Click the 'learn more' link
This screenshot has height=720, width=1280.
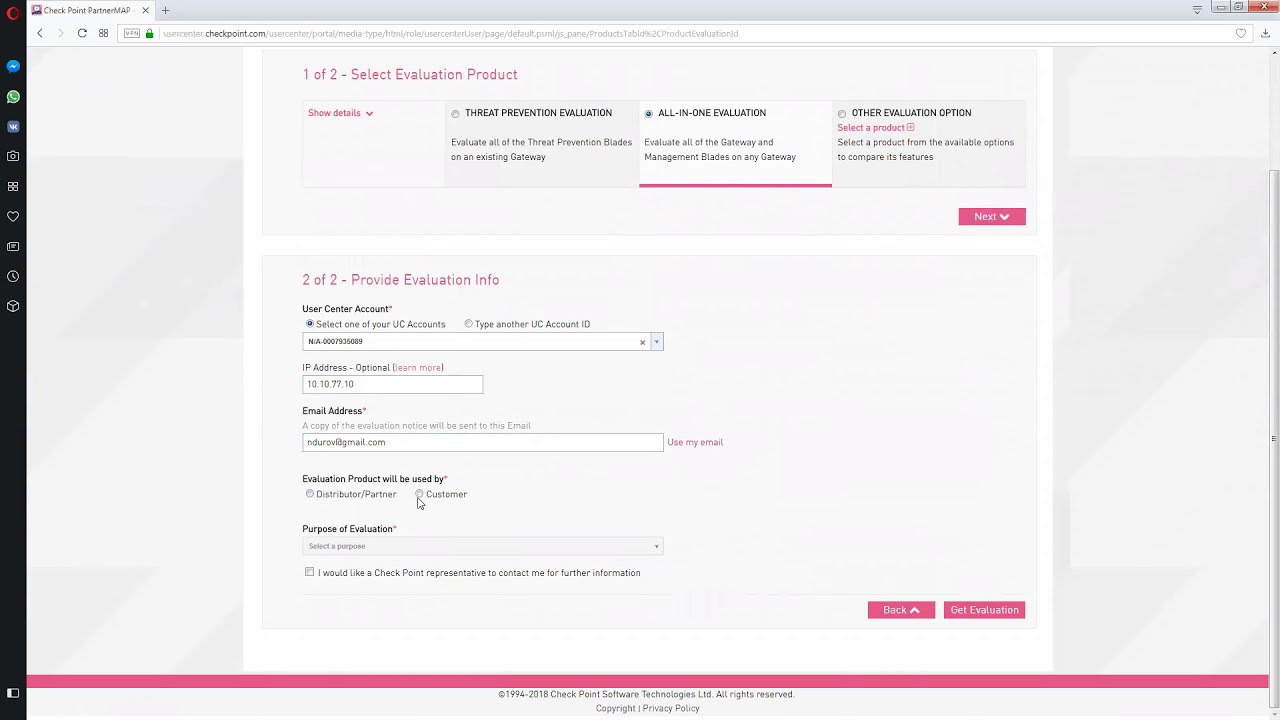[x=418, y=368]
